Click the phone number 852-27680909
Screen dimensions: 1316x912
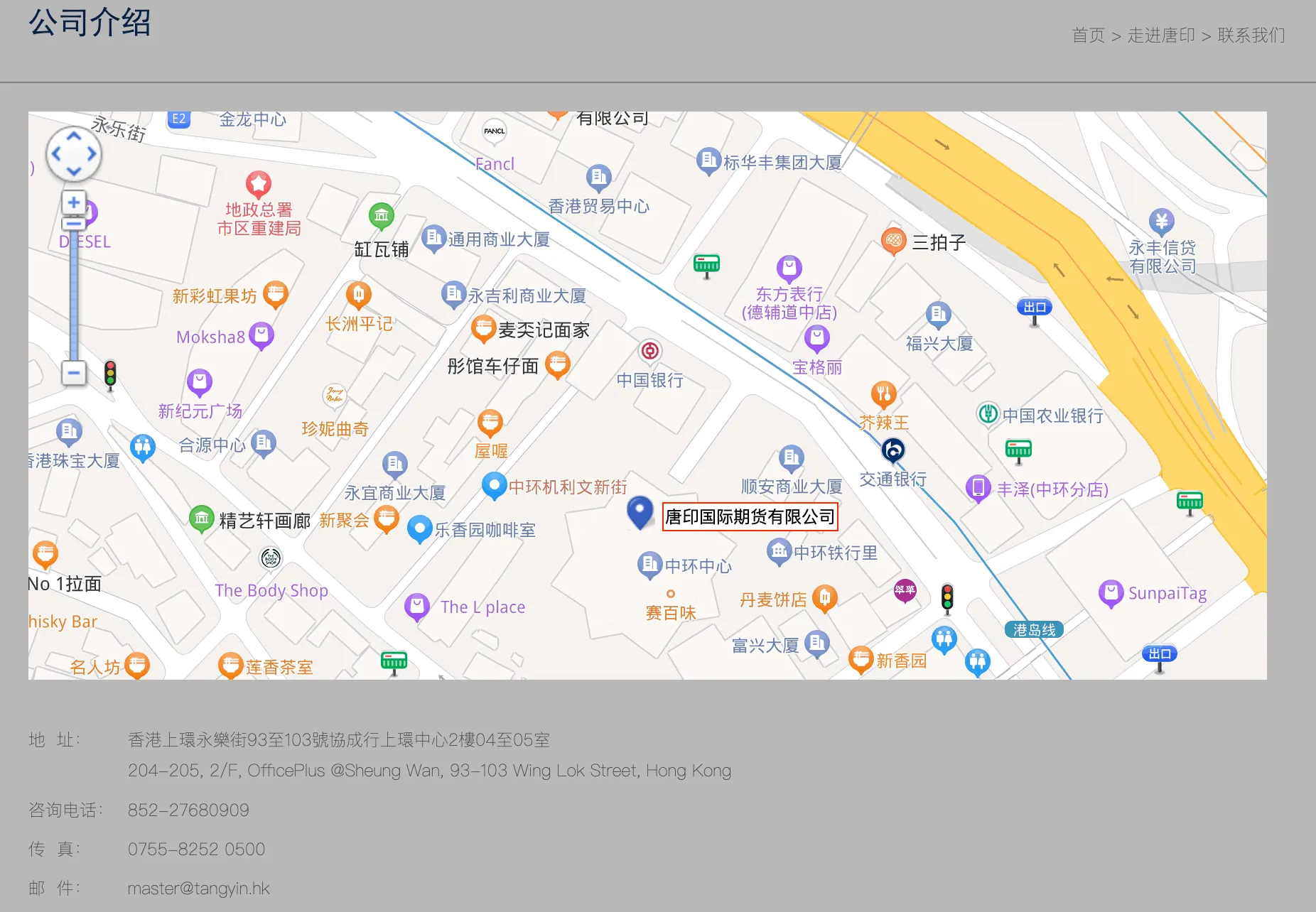[x=188, y=810]
